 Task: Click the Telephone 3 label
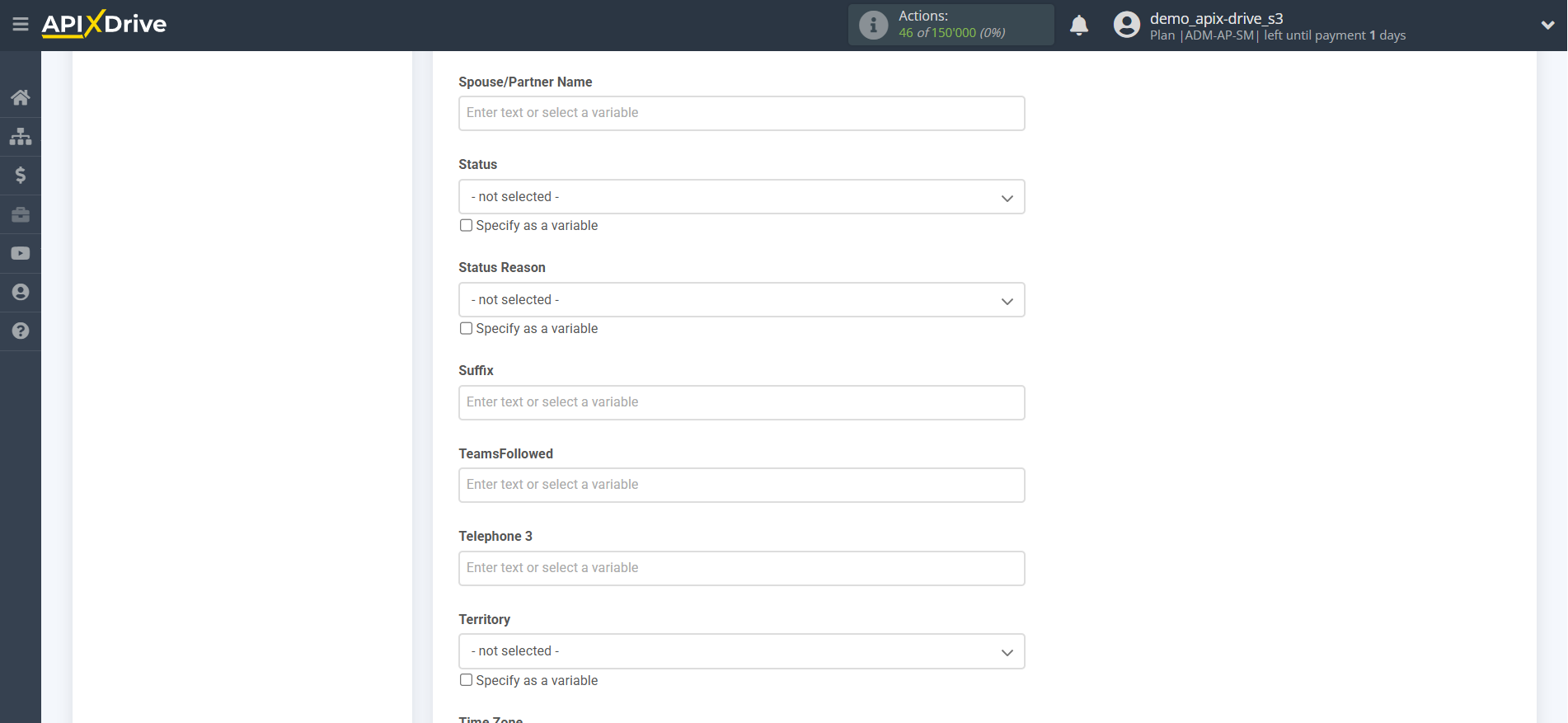click(495, 536)
